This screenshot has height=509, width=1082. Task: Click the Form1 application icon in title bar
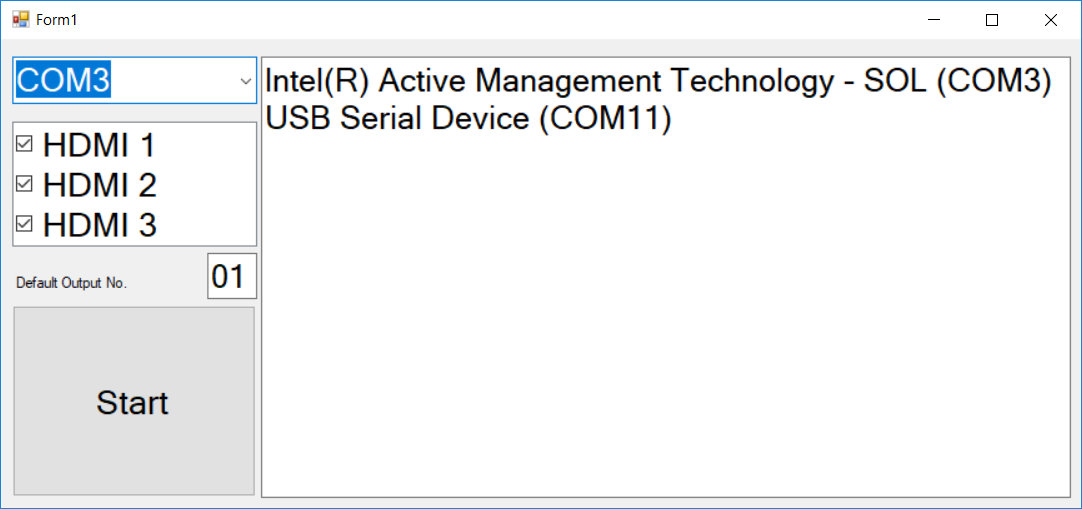click(21, 19)
